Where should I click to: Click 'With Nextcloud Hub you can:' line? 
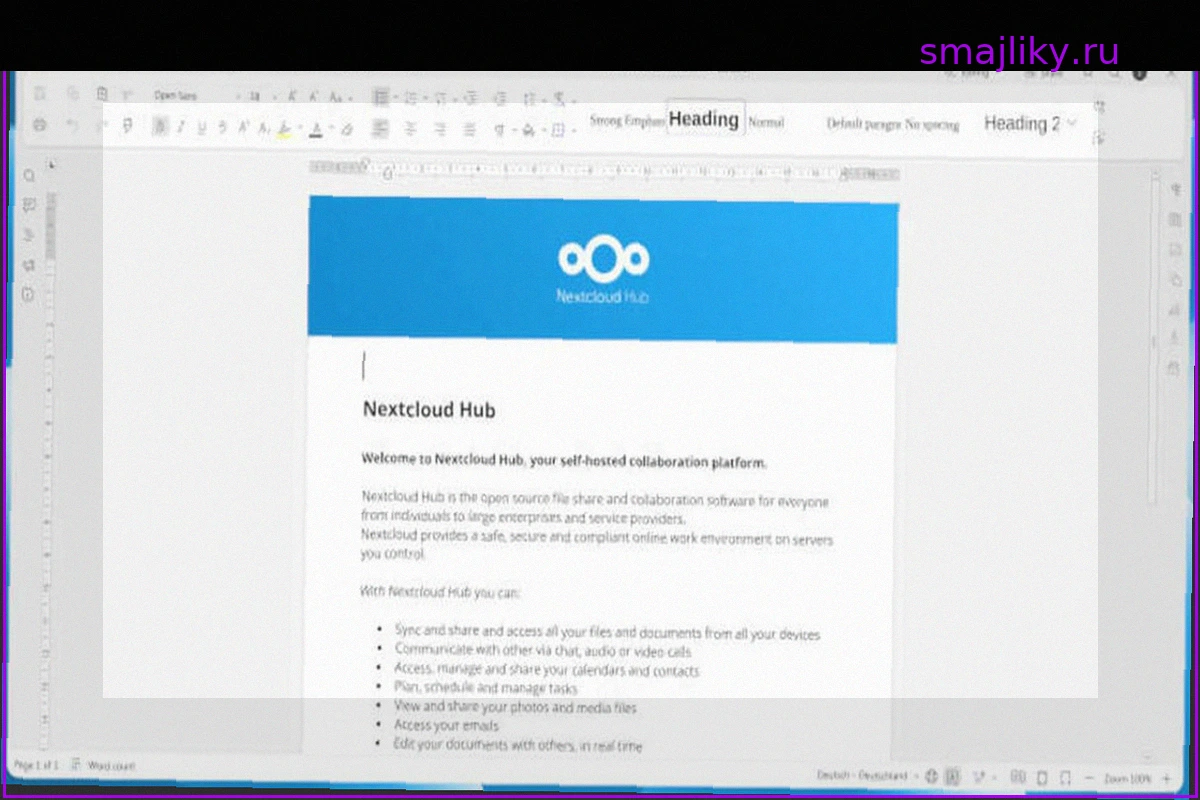[x=440, y=592]
